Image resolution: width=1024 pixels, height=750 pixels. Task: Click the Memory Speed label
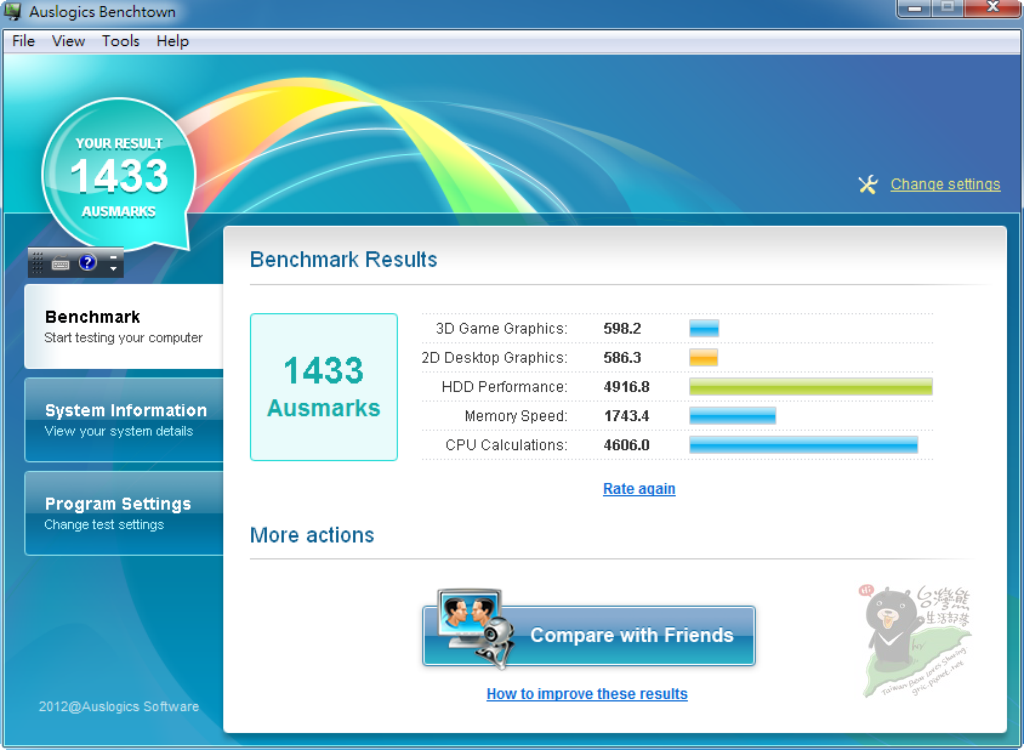pos(516,416)
